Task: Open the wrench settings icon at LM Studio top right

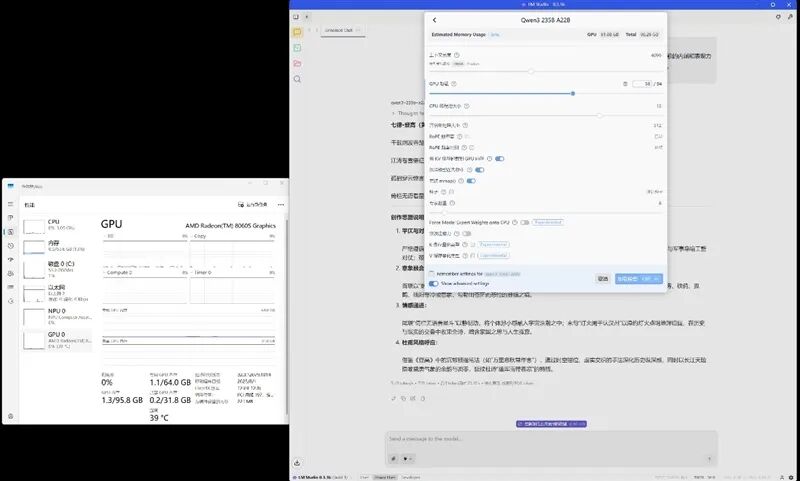Action: 790,17
